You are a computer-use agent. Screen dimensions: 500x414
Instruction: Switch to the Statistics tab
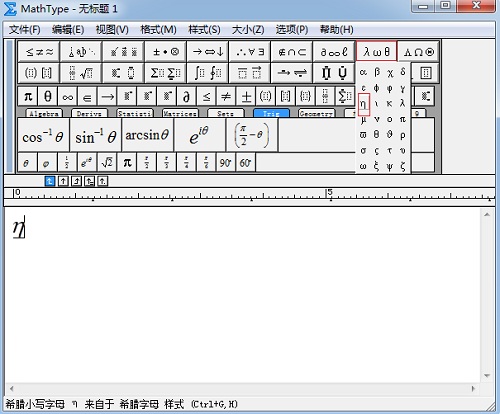tap(135, 113)
